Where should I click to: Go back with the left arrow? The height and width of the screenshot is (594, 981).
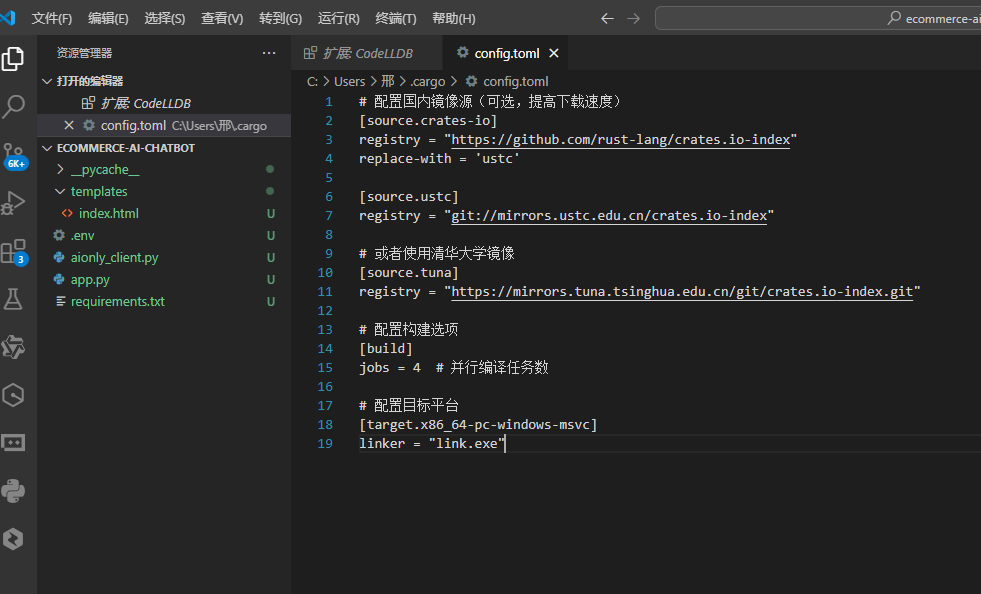(x=607, y=19)
